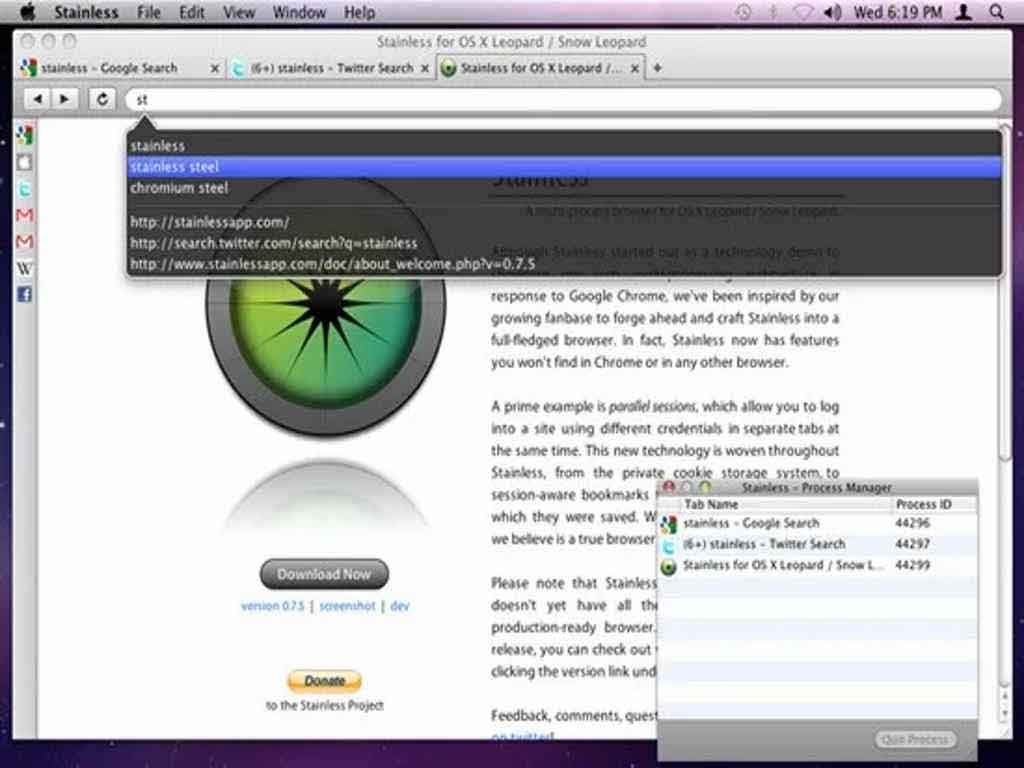Add a new tab with the plus button
The width and height of the screenshot is (1024, 768).
pos(658,68)
